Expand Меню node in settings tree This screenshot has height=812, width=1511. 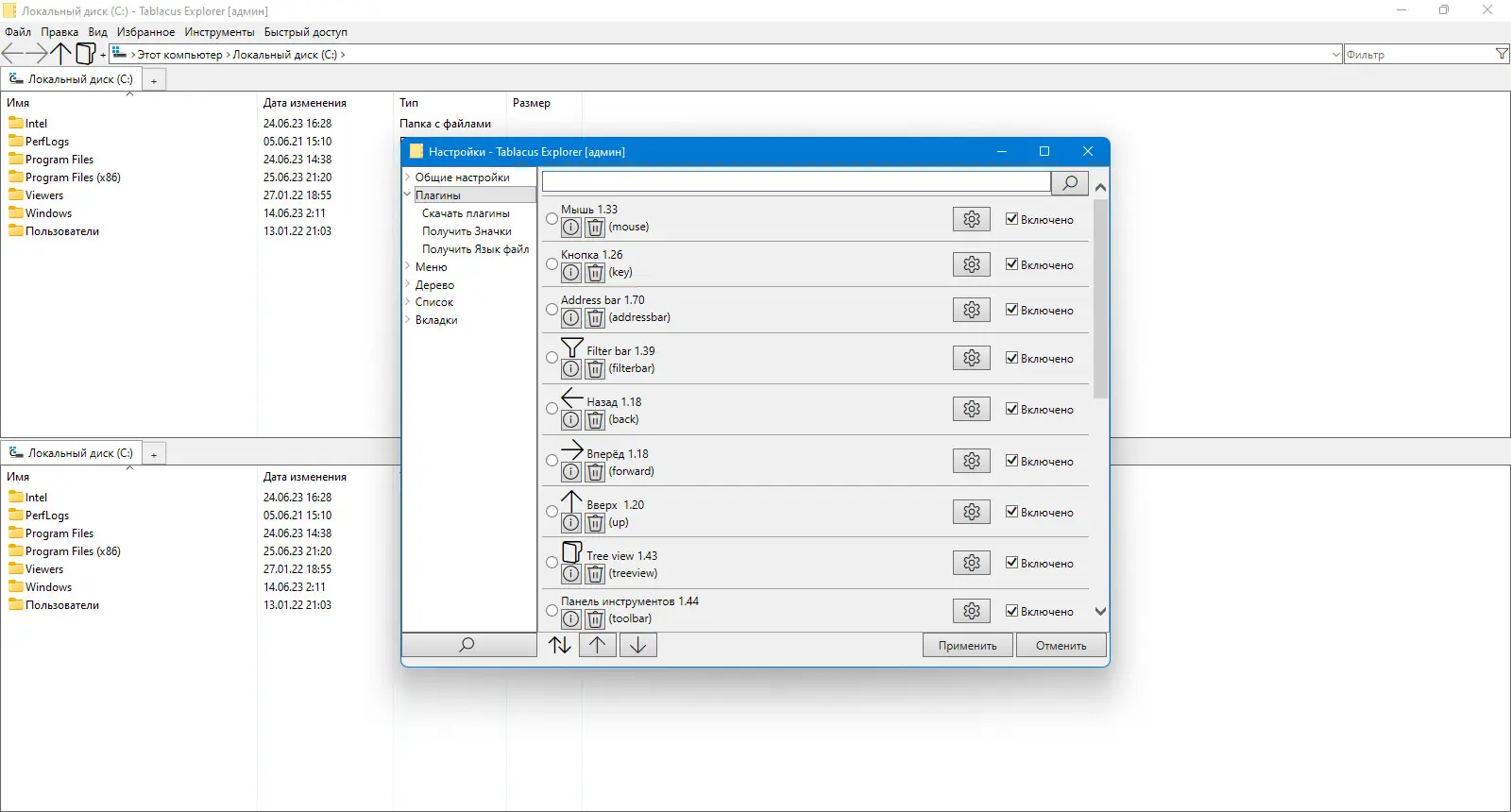point(408,266)
